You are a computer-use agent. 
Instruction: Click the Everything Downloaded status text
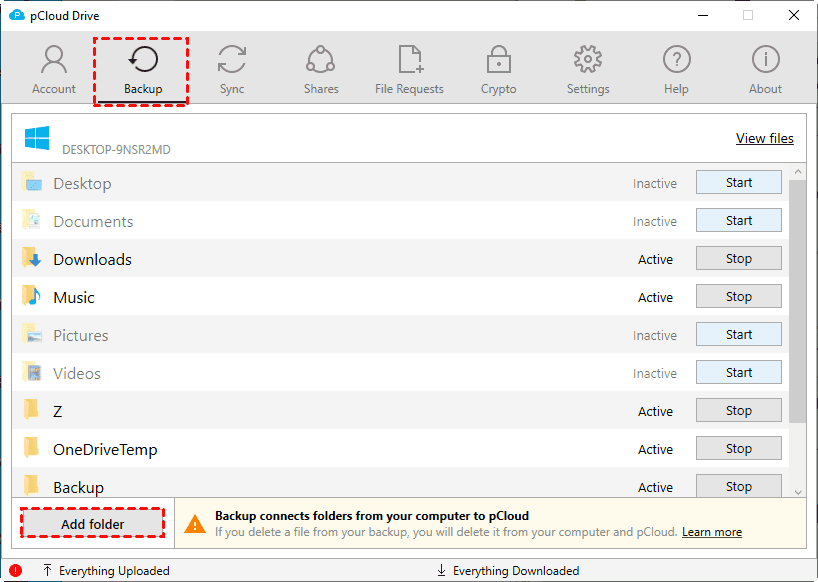[516, 571]
